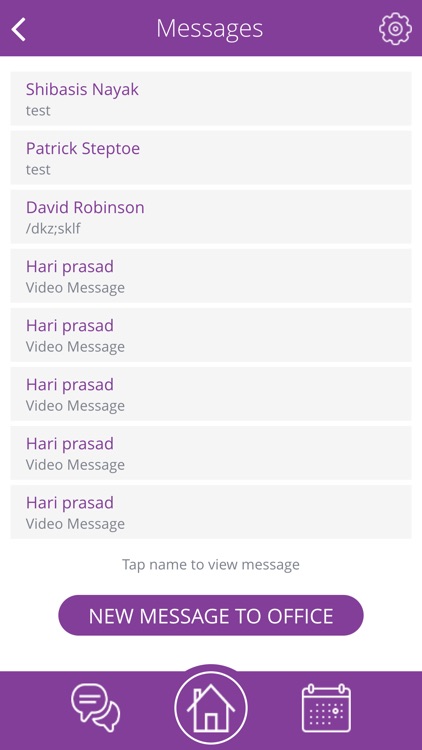Open the fourth Hari prasad video message
Viewport: 422px width, 750px height.
[211, 453]
